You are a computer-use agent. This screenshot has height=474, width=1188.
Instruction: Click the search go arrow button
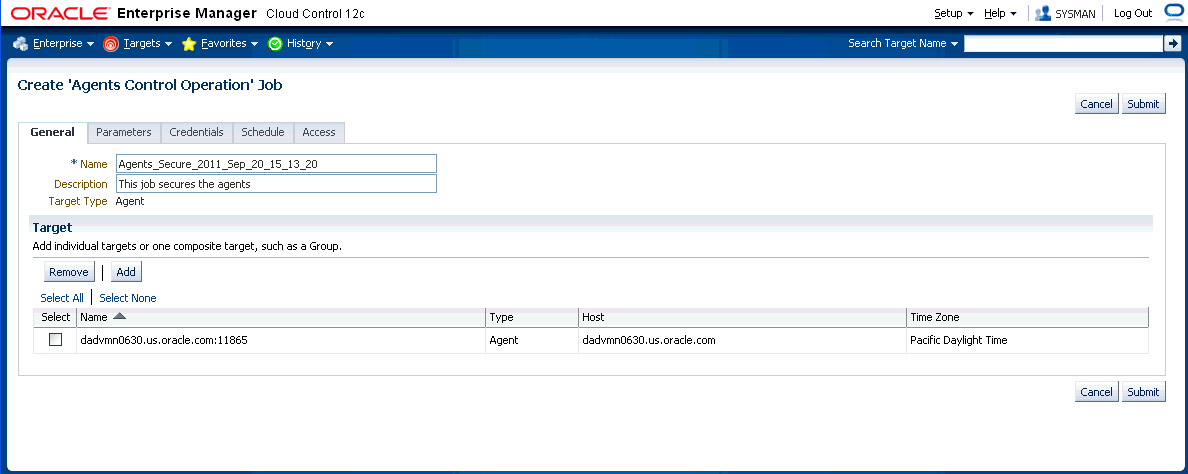1171,44
